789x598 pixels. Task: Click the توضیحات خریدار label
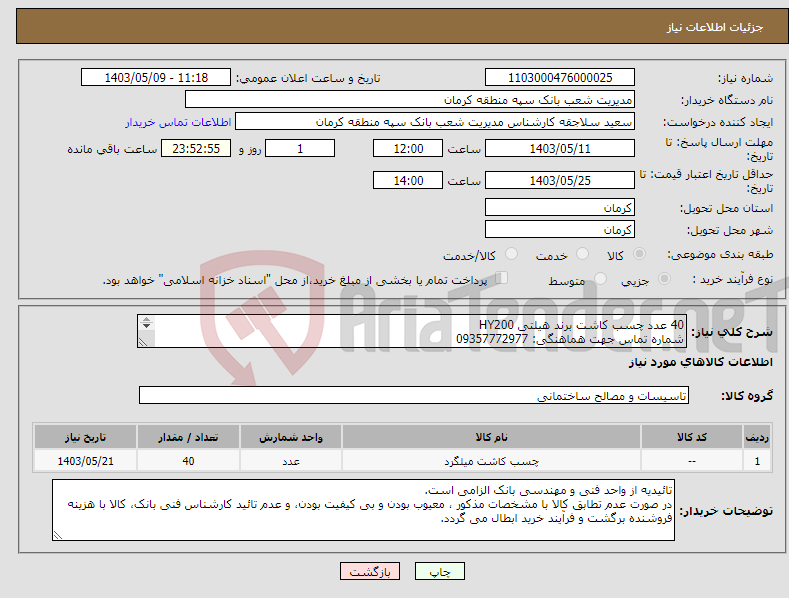coord(726,511)
